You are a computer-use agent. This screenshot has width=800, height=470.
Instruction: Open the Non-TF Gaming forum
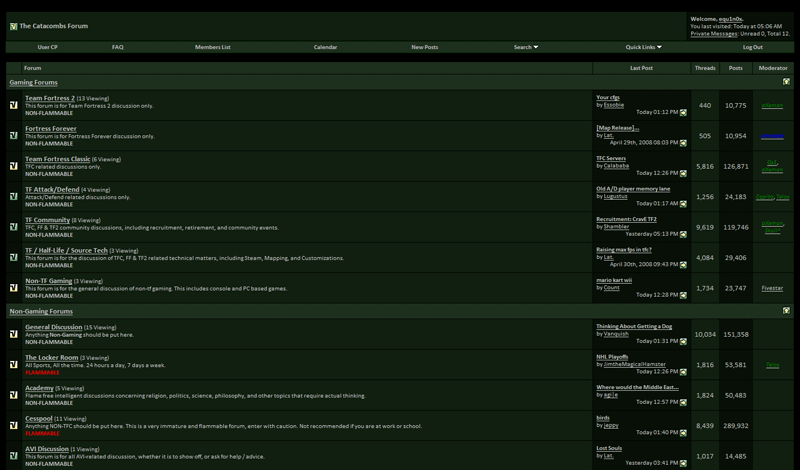pyautogui.click(x=48, y=281)
